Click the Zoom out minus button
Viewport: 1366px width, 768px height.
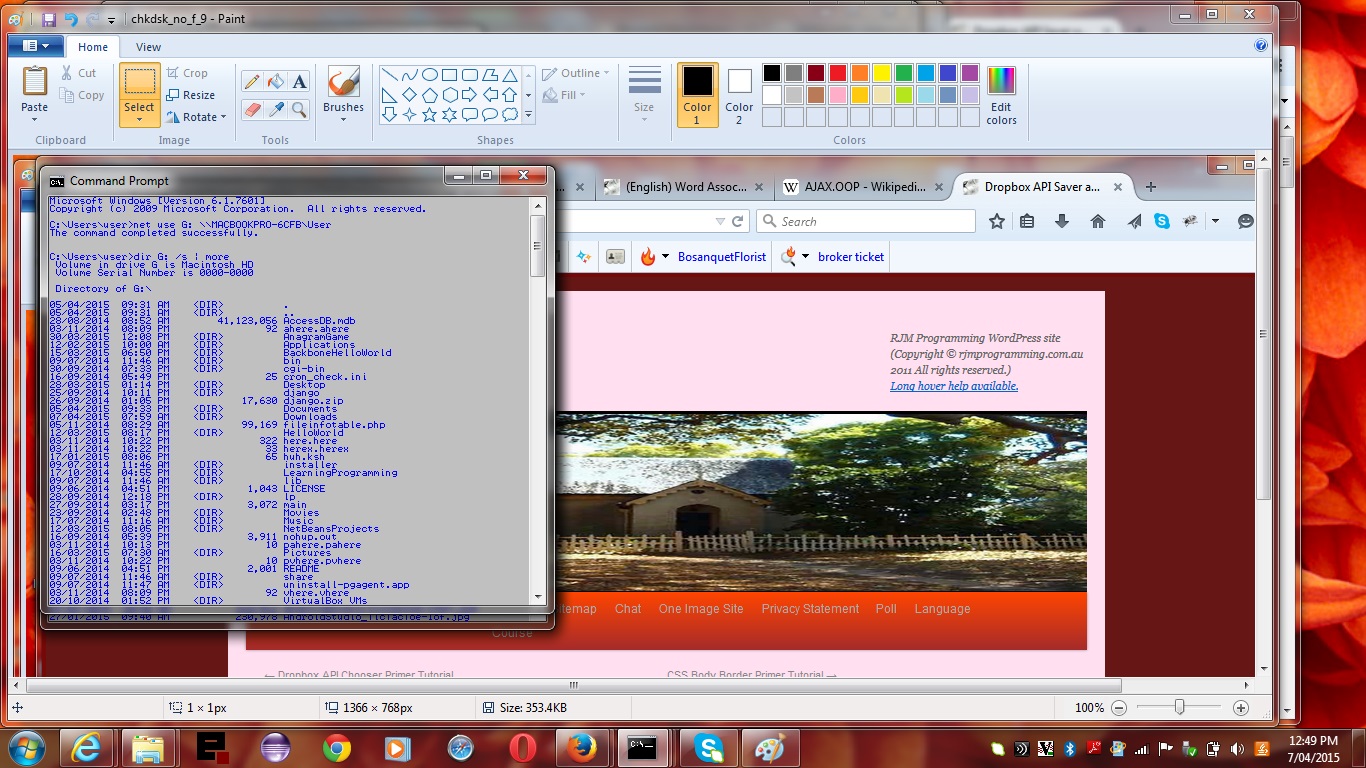coord(1119,707)
